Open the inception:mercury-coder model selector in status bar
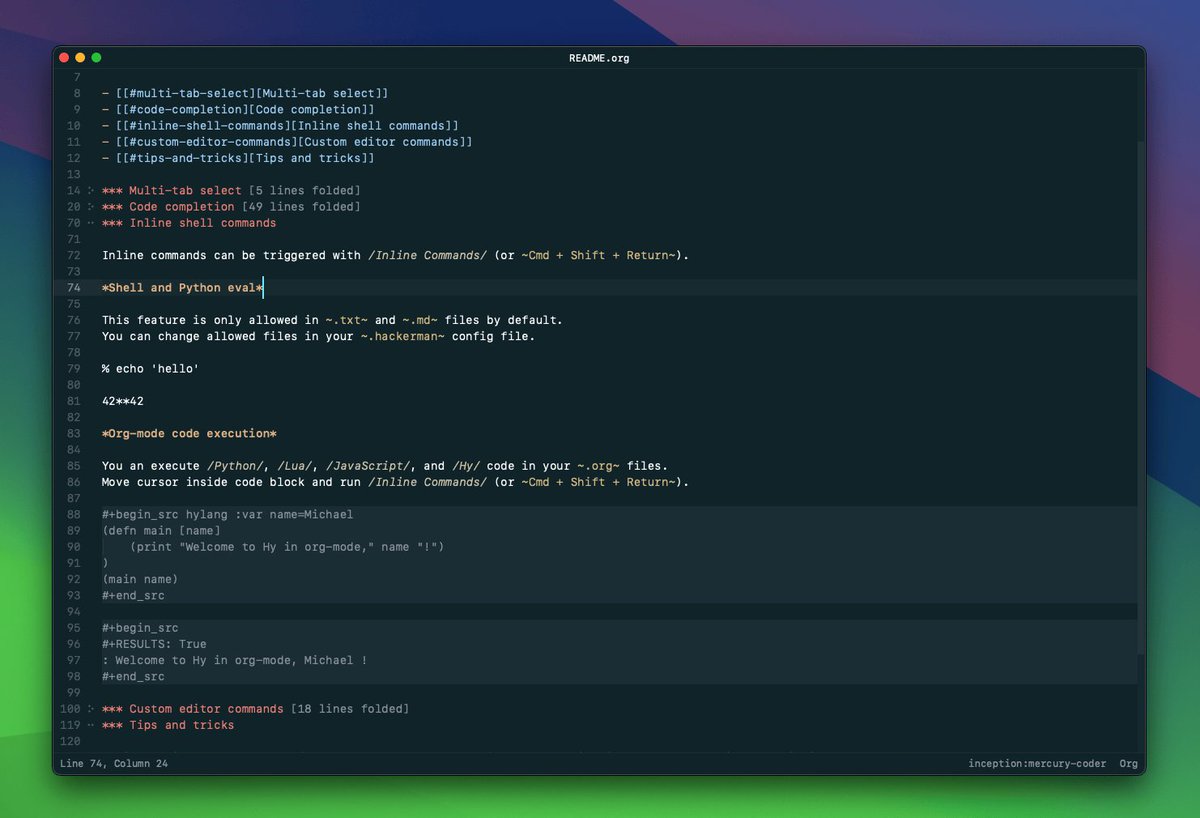This screenshot has height=818, width=1200. pos(1037,764)
